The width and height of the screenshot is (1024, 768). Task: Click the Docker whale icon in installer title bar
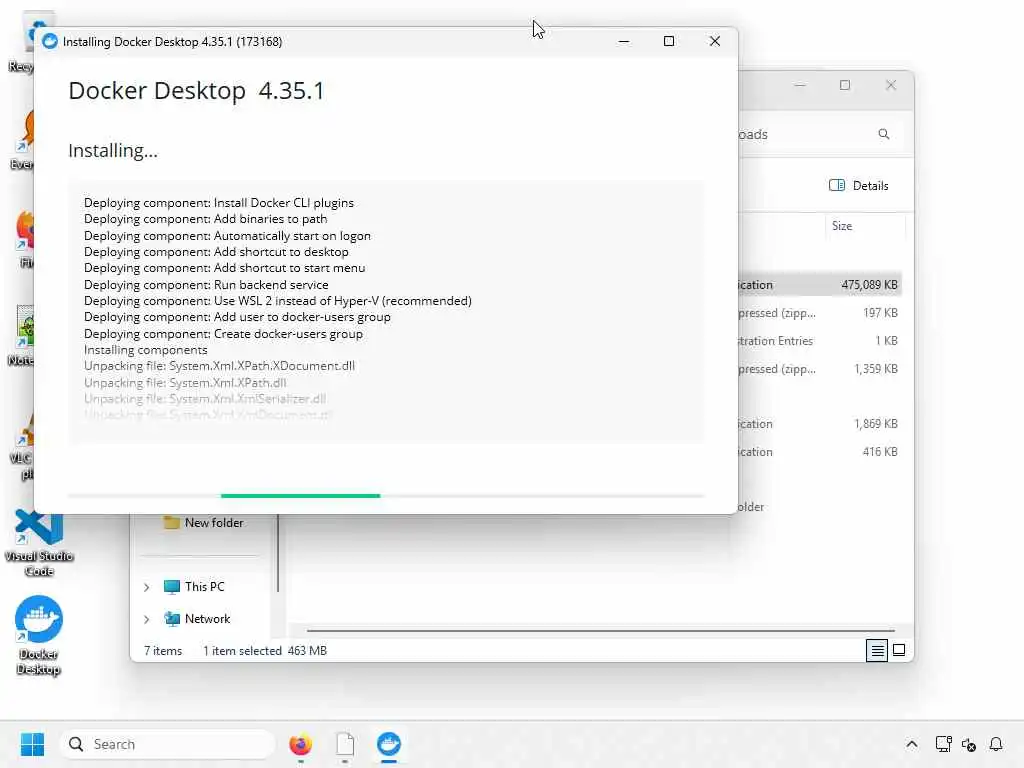coord(50,41)
